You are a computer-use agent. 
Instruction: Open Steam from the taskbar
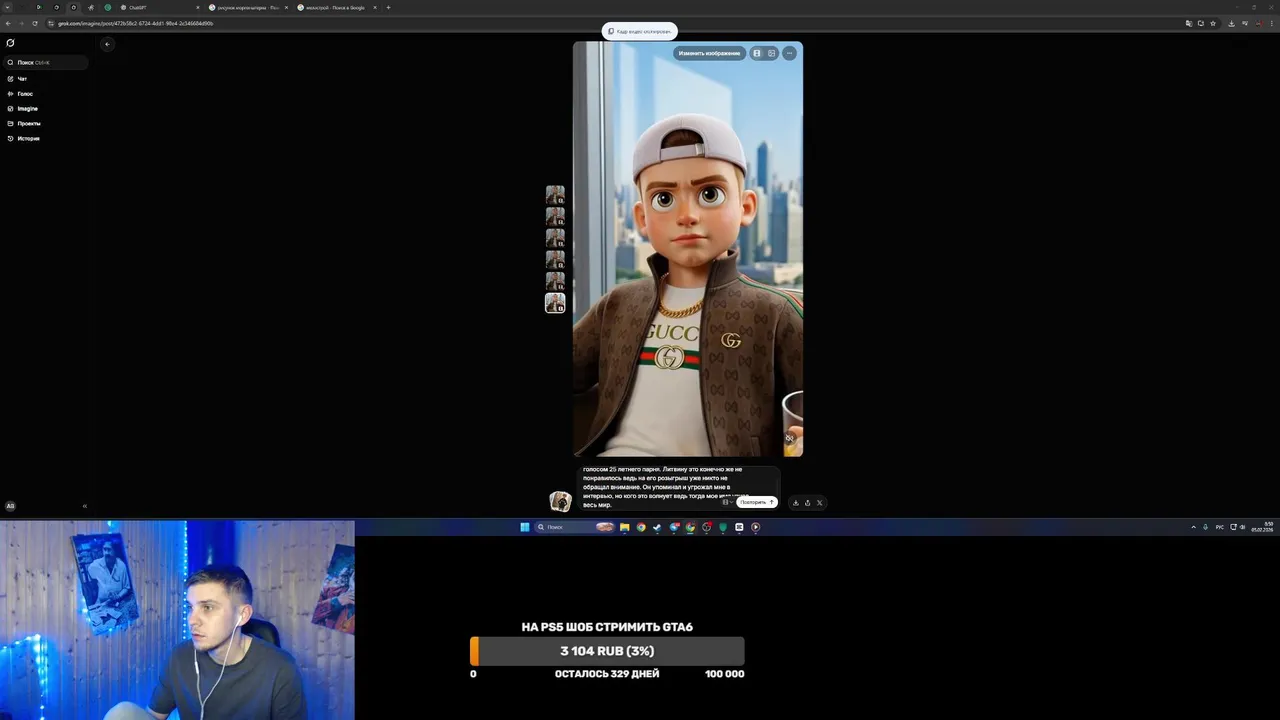point(657,527)
